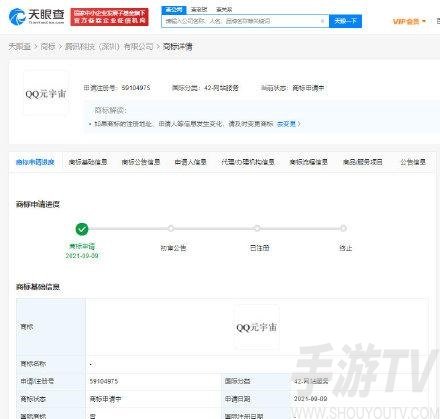Click the progress date 2021-09-09
This screenshot has width=440, height=419.
pos(82,256)
